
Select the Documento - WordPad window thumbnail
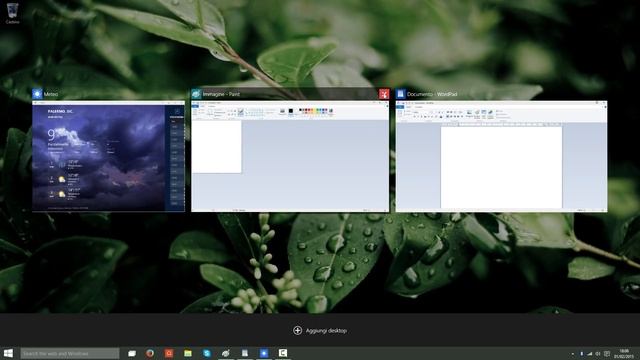point(501,156)
